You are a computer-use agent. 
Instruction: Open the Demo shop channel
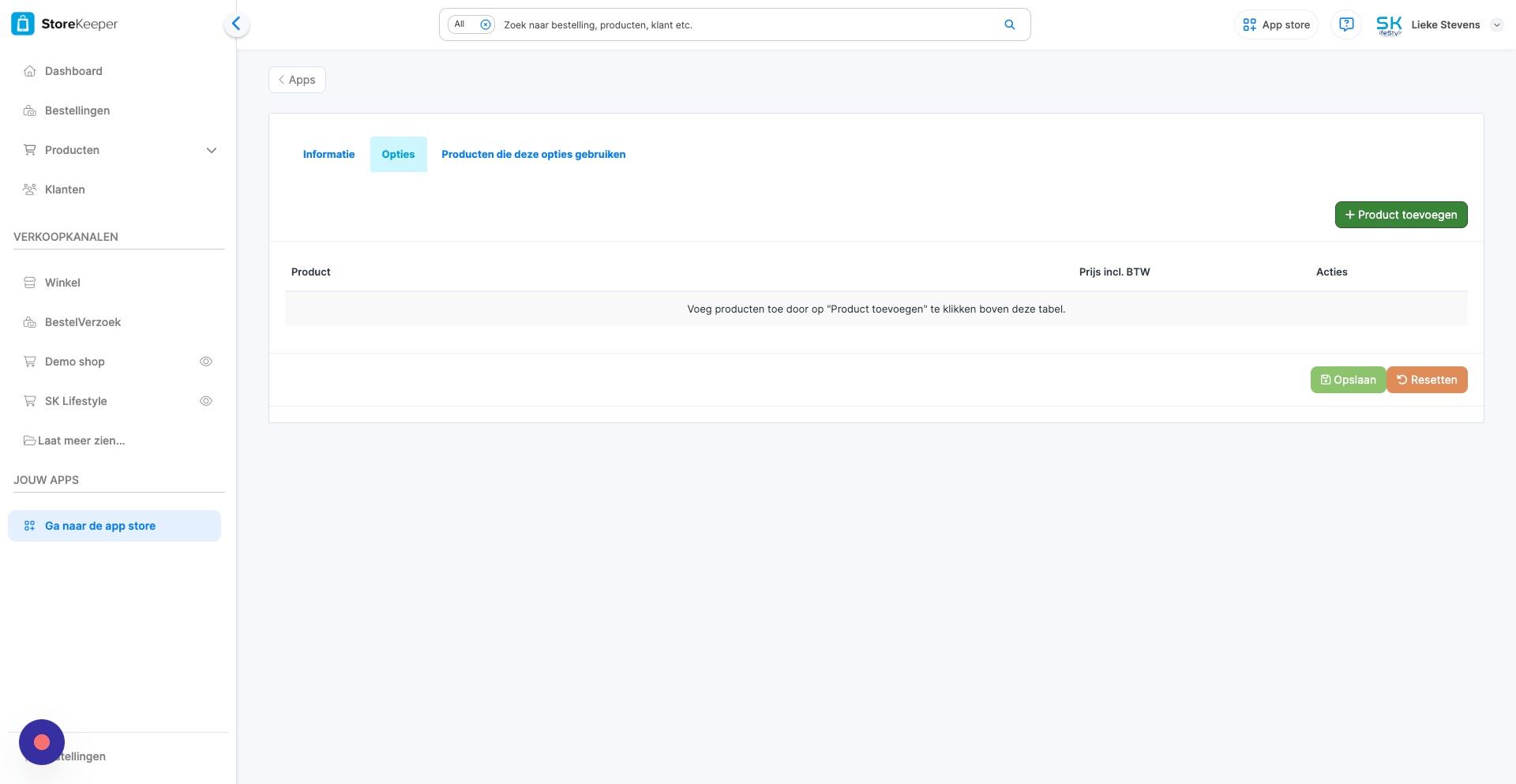74,362
